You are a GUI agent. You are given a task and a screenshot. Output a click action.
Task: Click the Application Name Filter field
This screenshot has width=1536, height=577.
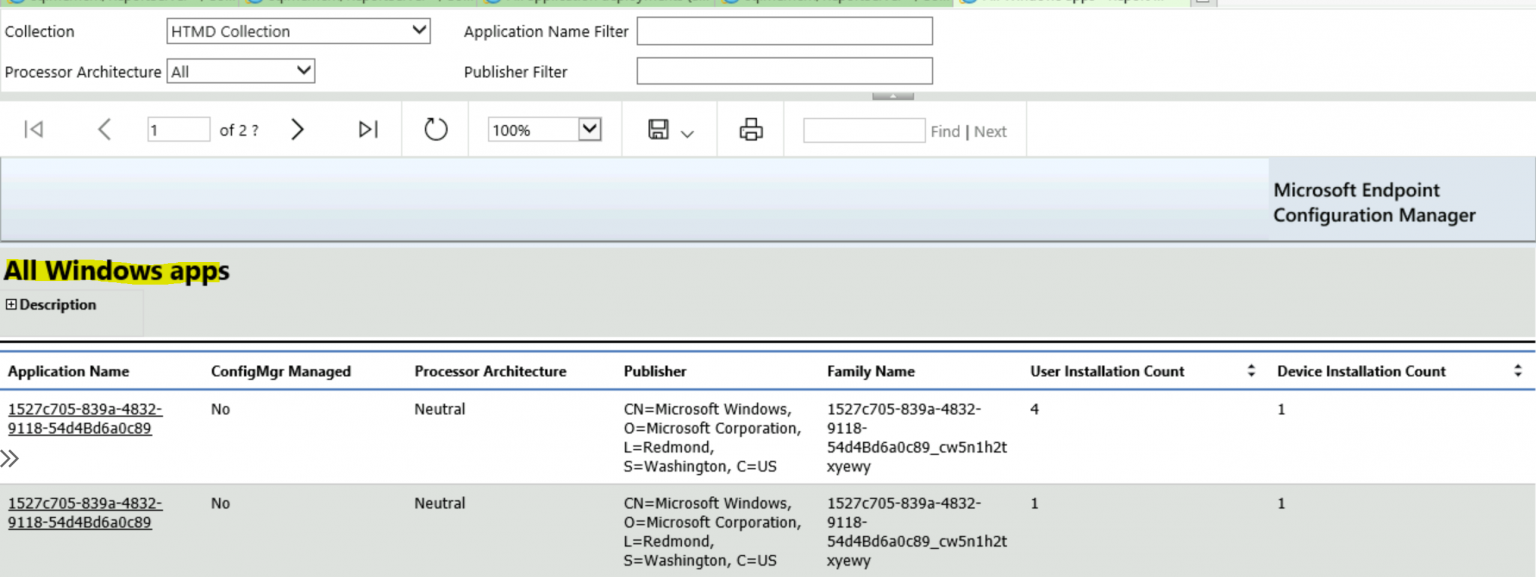pos(784,32)
